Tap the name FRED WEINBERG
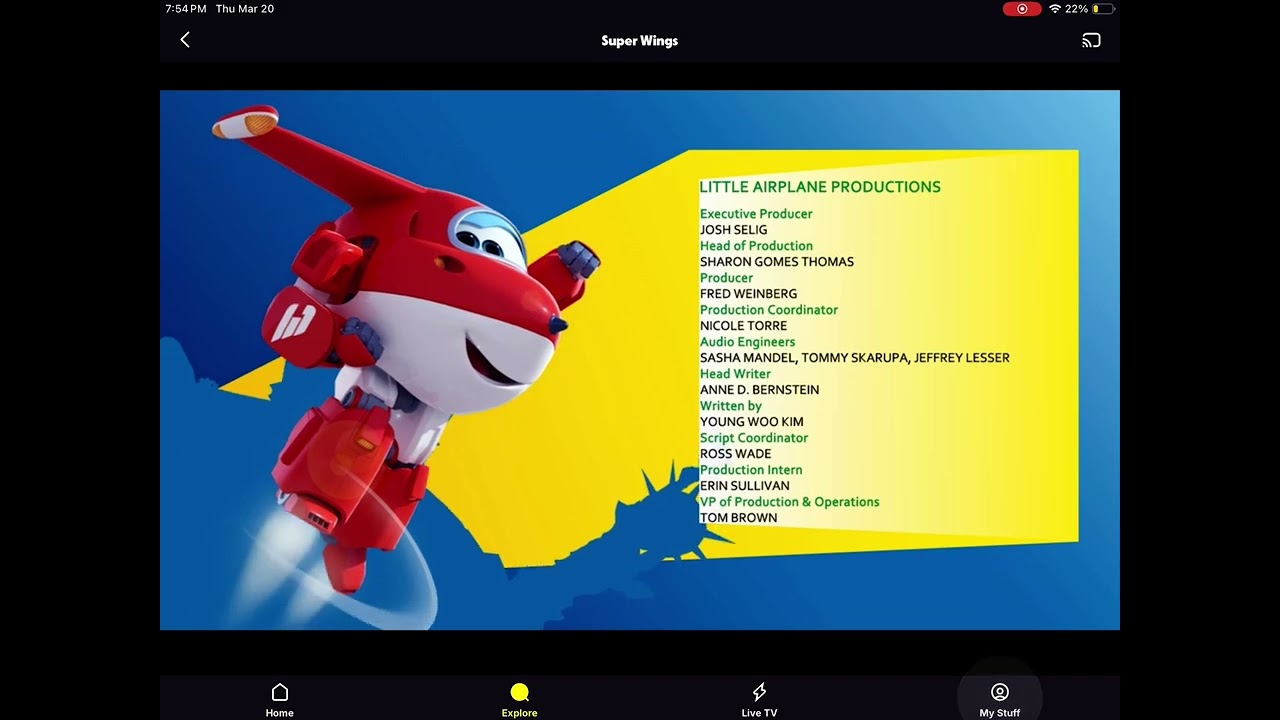1280x720 pixels. point(749,294)
